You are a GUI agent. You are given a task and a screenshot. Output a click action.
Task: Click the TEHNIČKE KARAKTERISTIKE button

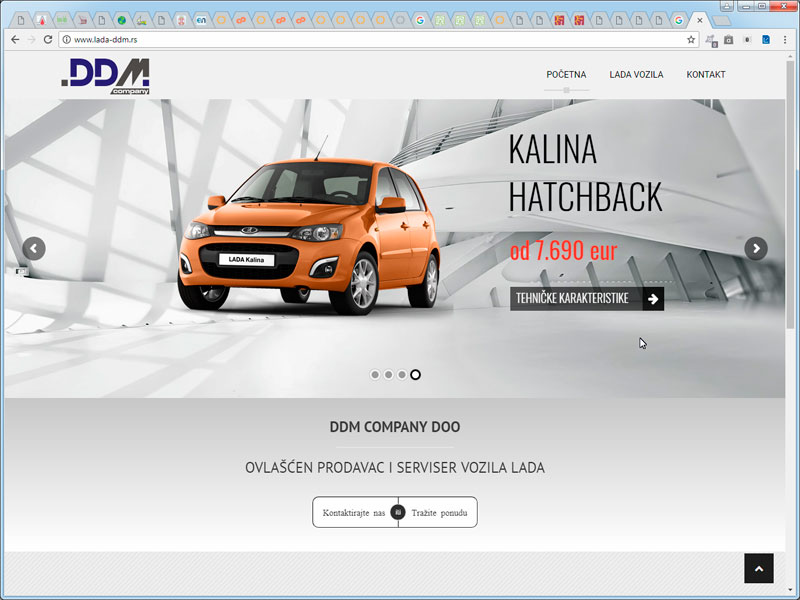pyautogui.click(x=586, y=298)
